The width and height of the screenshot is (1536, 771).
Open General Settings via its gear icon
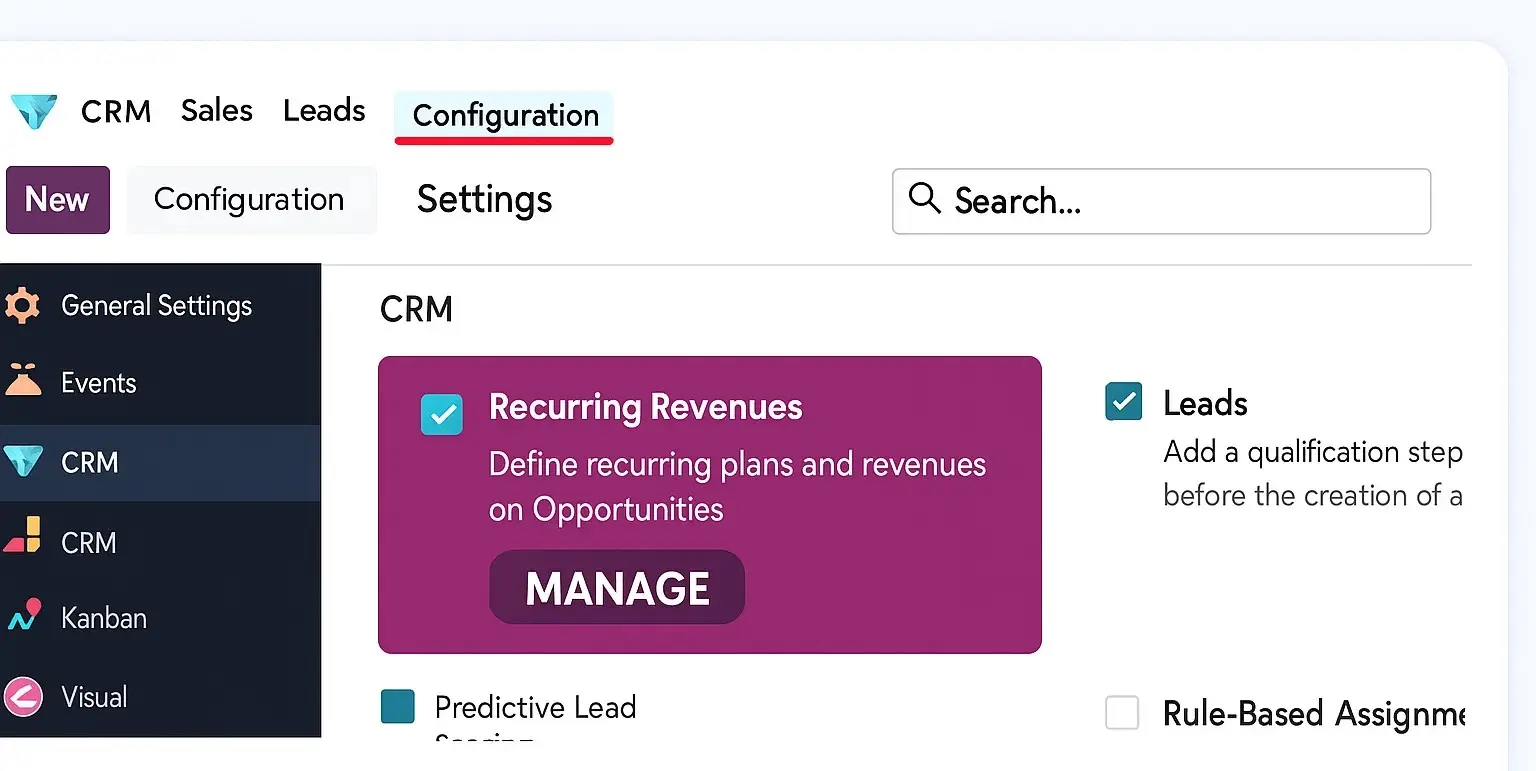(x=21, y=305)
